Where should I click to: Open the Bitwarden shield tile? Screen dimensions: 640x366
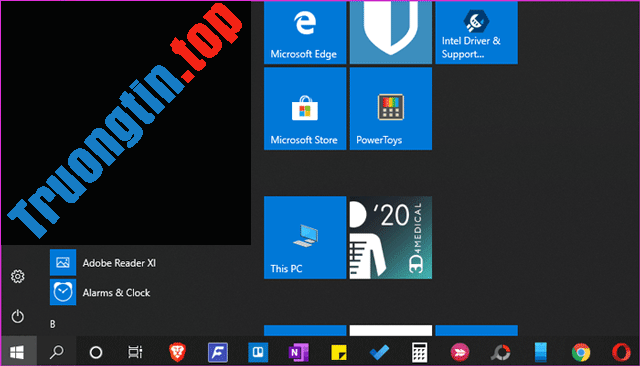(x=391, y=32)
